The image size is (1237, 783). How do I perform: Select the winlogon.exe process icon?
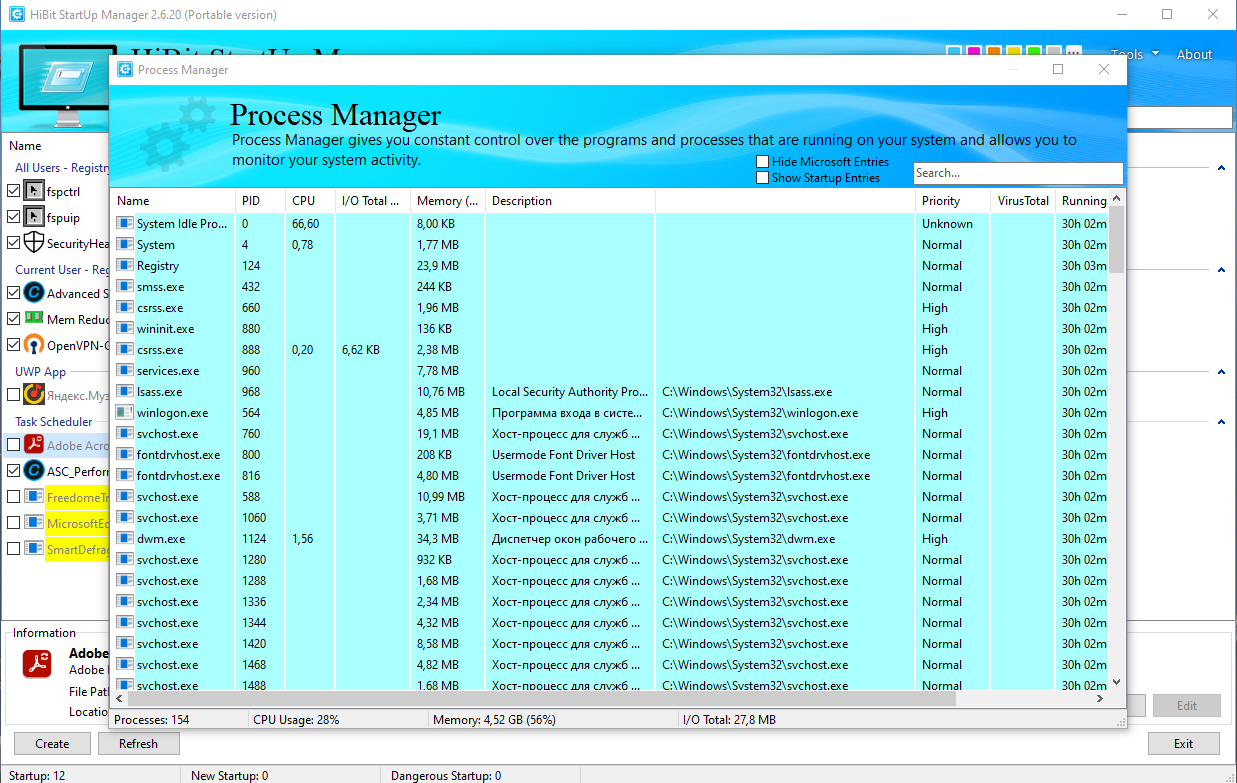(124, 413)
